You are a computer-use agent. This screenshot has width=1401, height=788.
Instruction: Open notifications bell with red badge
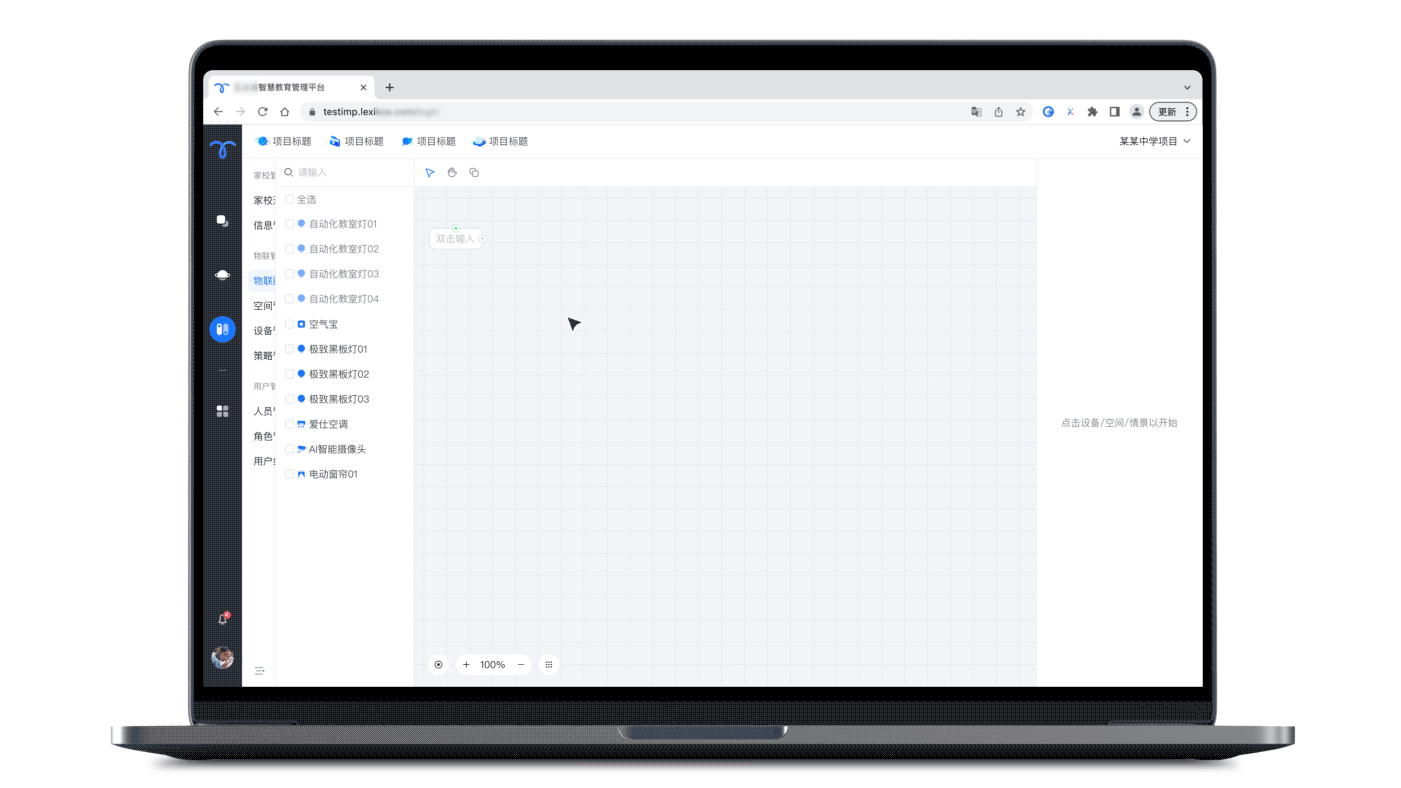pos(223,619)
